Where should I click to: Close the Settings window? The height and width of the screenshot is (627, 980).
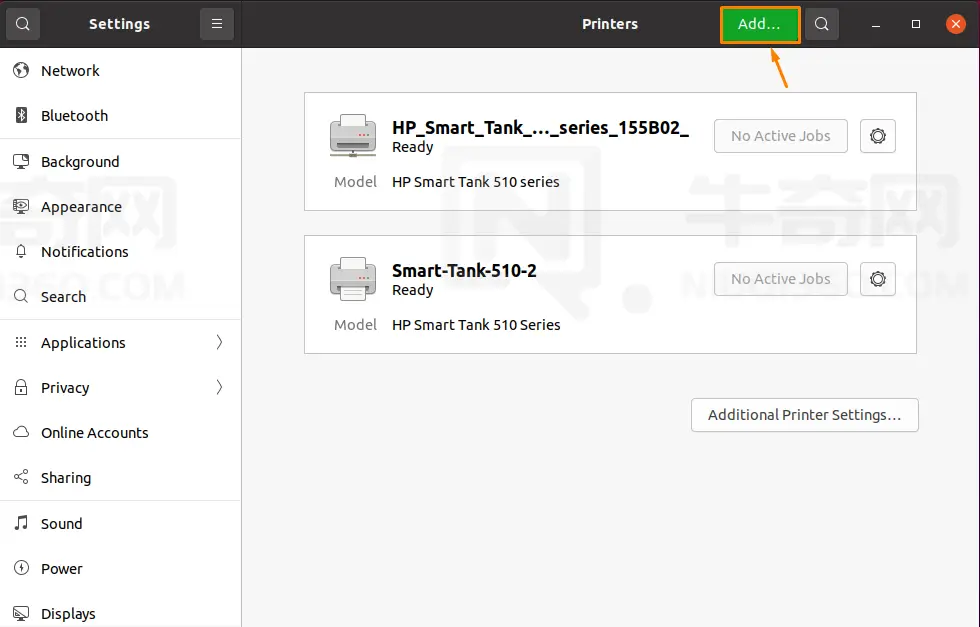tap(956, 24)
